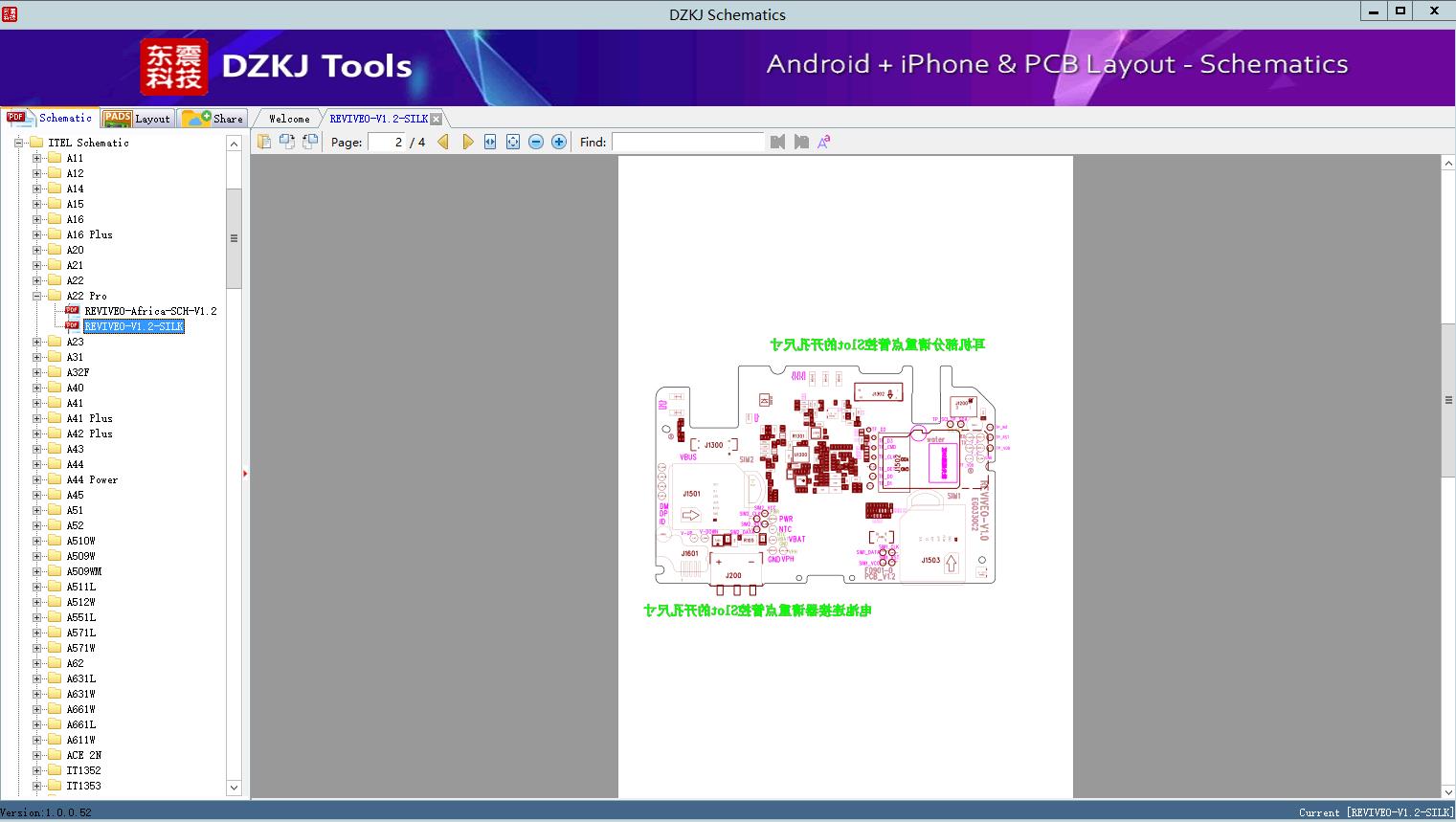Select the IT1352 folder

(x=83, y=770)
